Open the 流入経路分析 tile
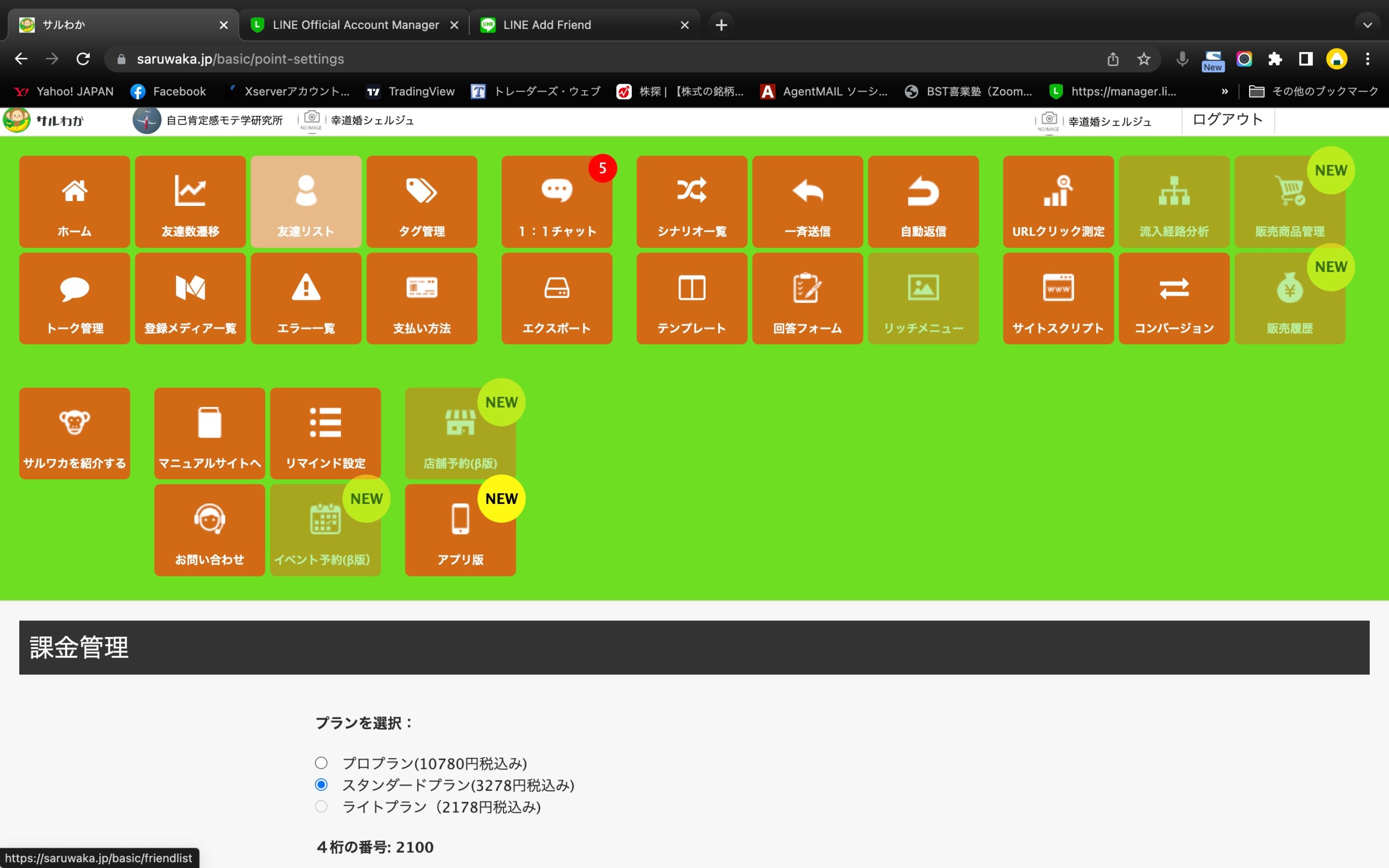Screen dimensions: 1389x868 point(1174,202)
